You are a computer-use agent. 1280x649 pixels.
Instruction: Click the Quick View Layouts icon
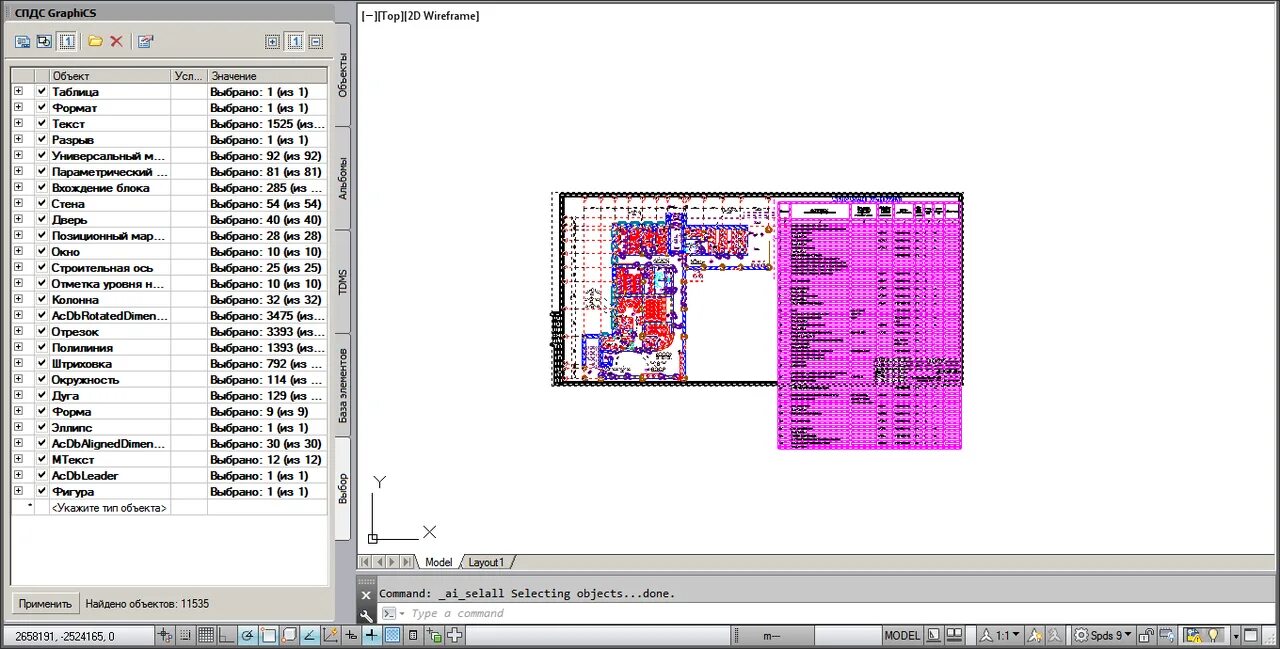934,635
